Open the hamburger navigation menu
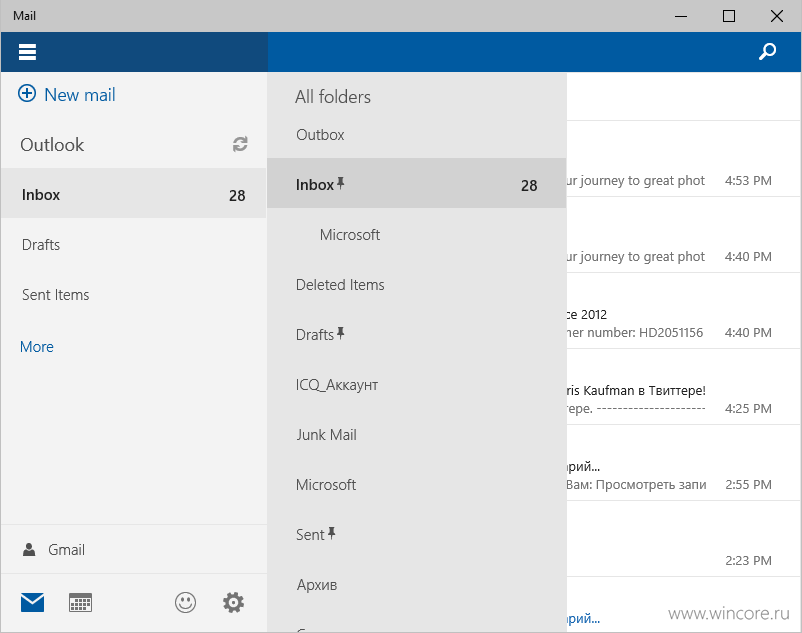This screenshot has height=633, width=802. (27, 52)
